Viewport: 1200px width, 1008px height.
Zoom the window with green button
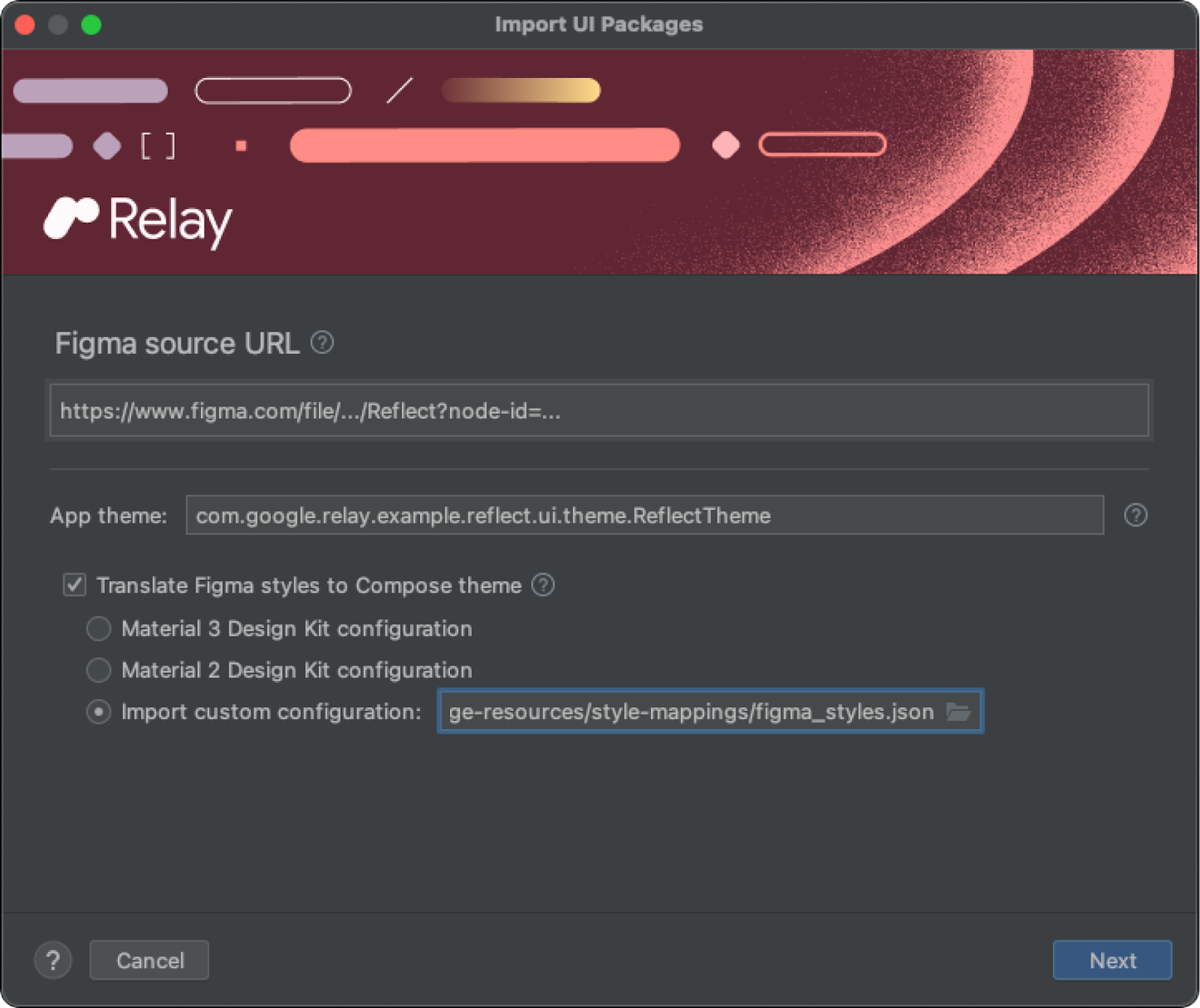coord(91,25)
